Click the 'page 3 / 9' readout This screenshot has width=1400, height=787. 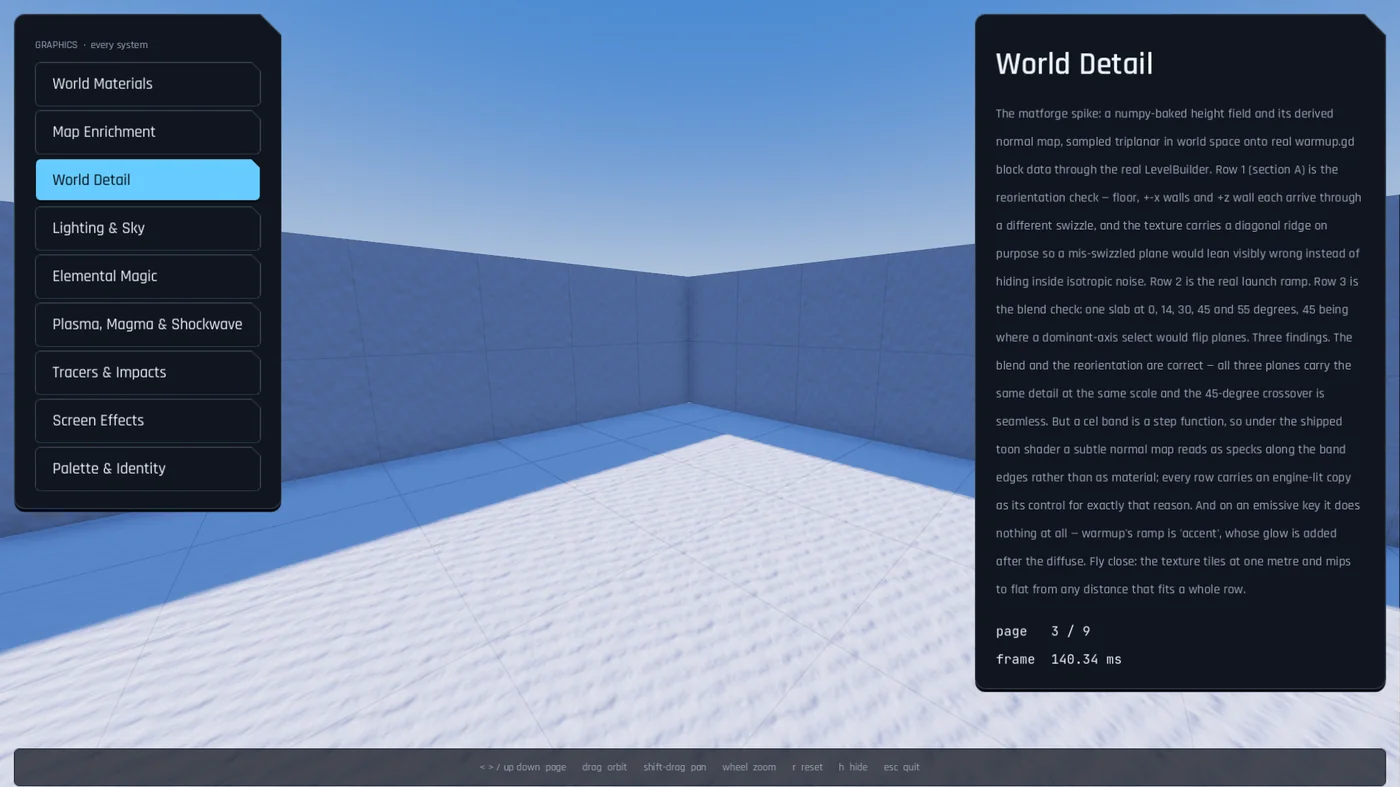(x=1043, y=631)
